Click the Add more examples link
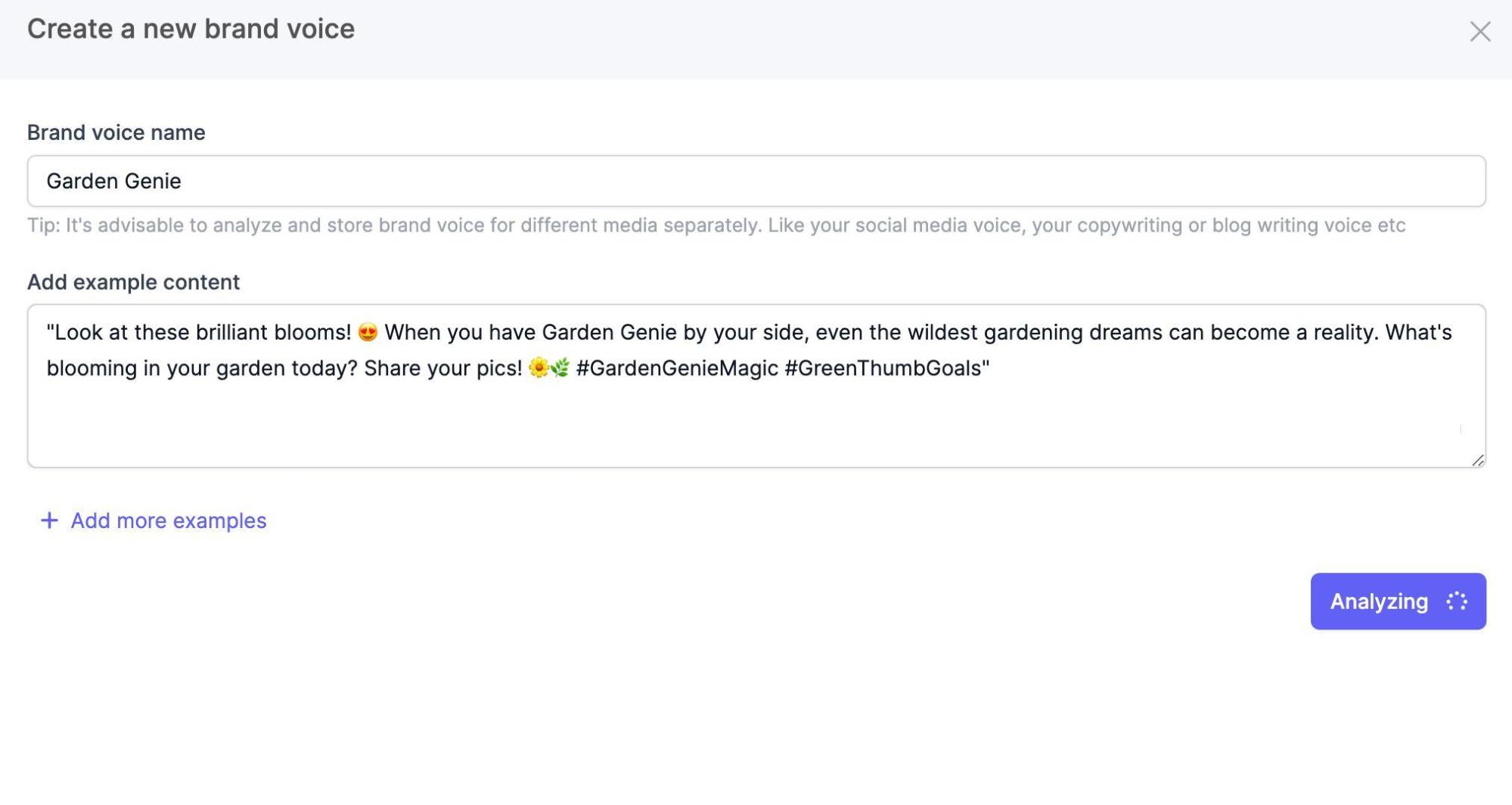The width and height of the screenshot is (1512, 805). [x=153, y=521]
